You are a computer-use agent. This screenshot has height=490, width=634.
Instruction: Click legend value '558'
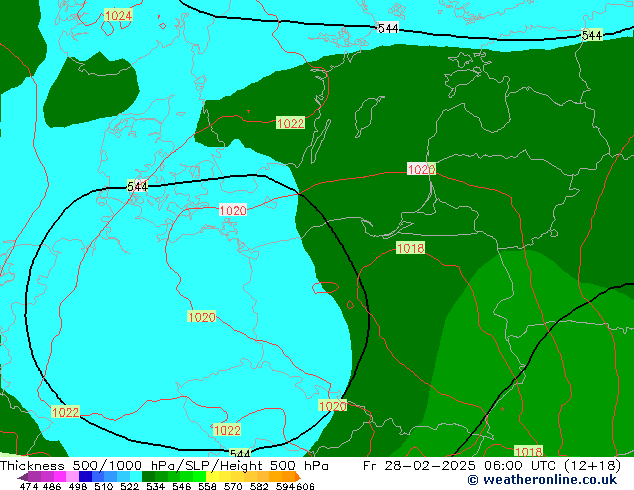coord(207,486)
